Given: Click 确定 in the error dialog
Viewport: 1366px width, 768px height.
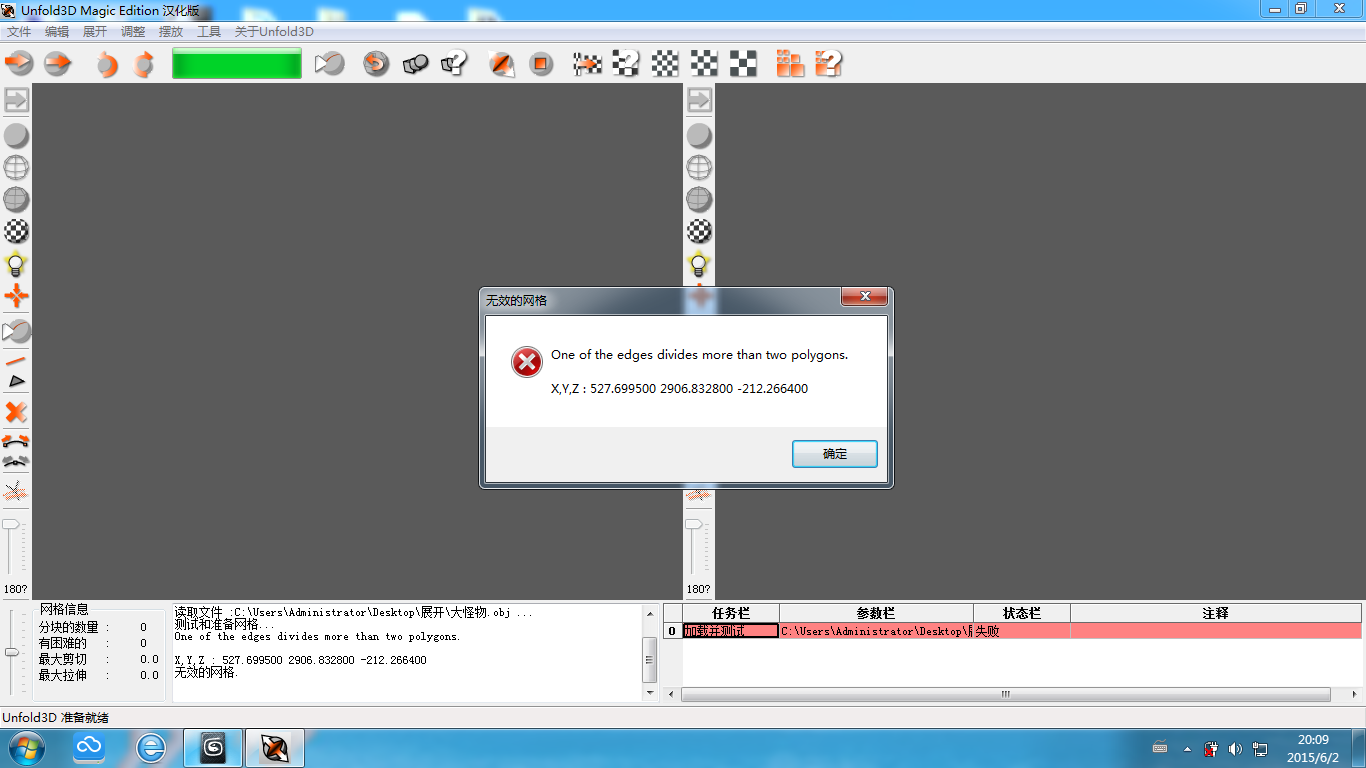Looking at the screenshot, I should pyautogui.click(x=835, y=454).
